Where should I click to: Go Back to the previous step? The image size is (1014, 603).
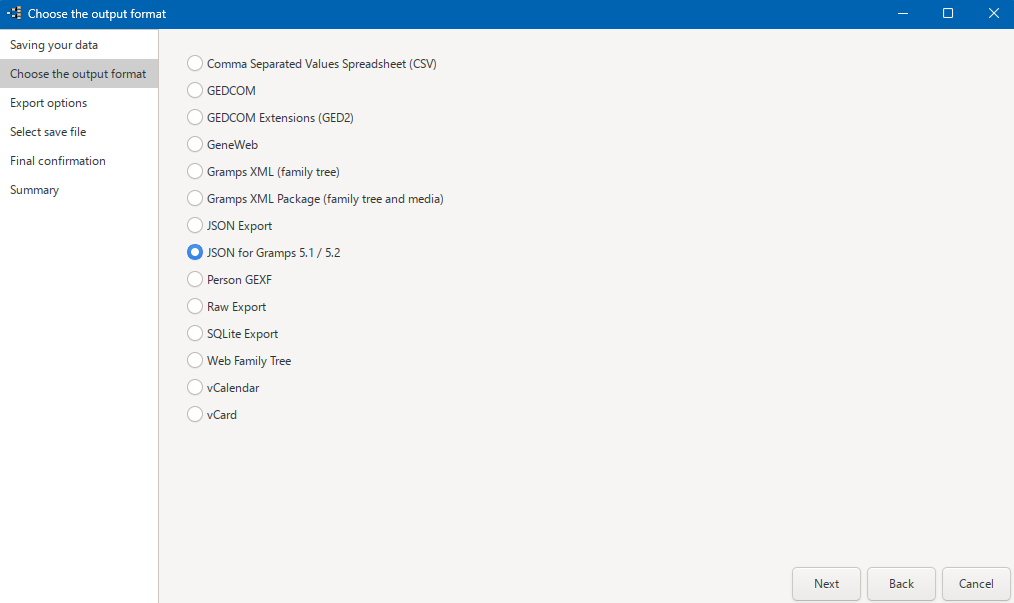901,584
